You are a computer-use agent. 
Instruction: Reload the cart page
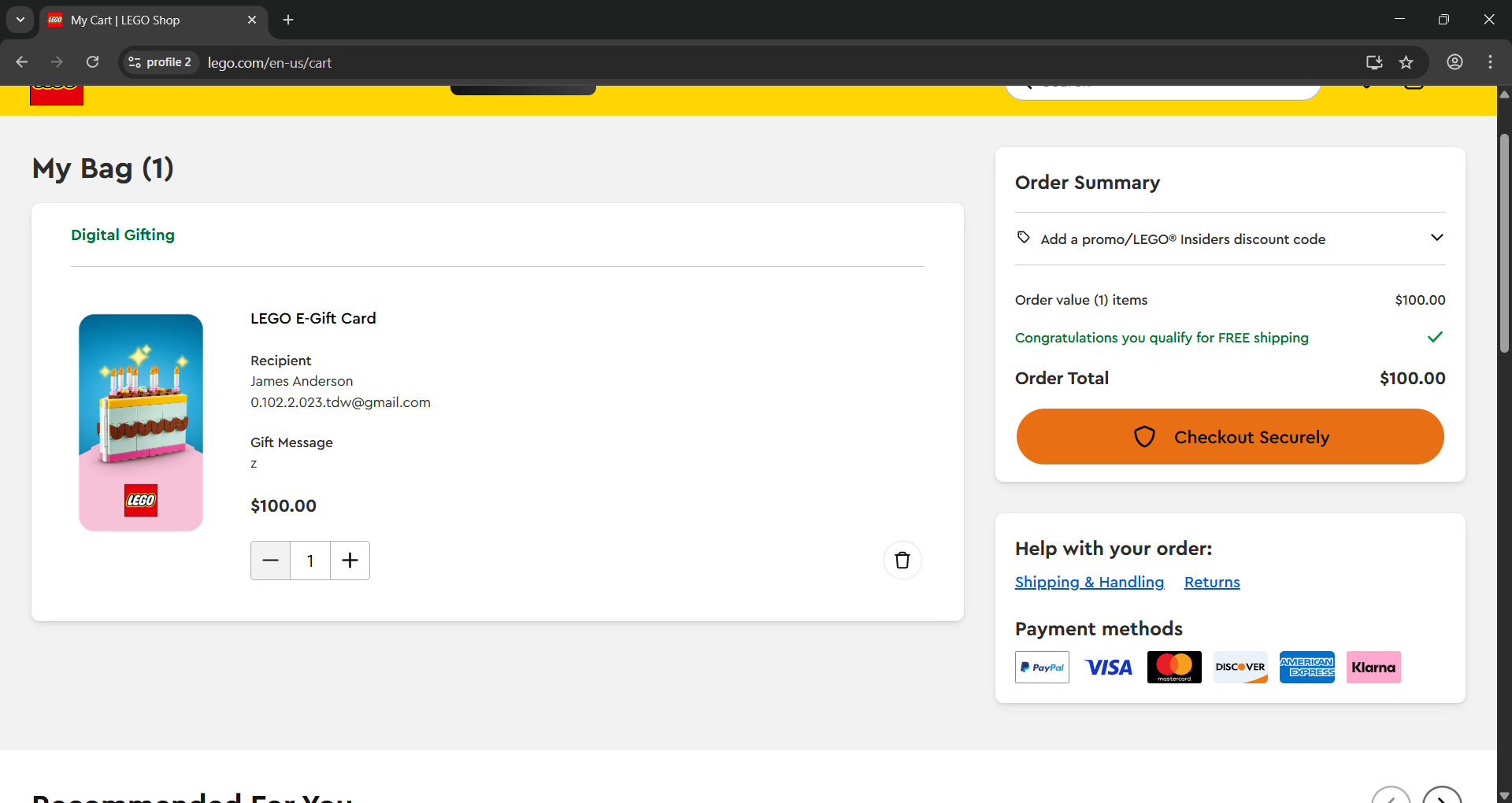92,62
